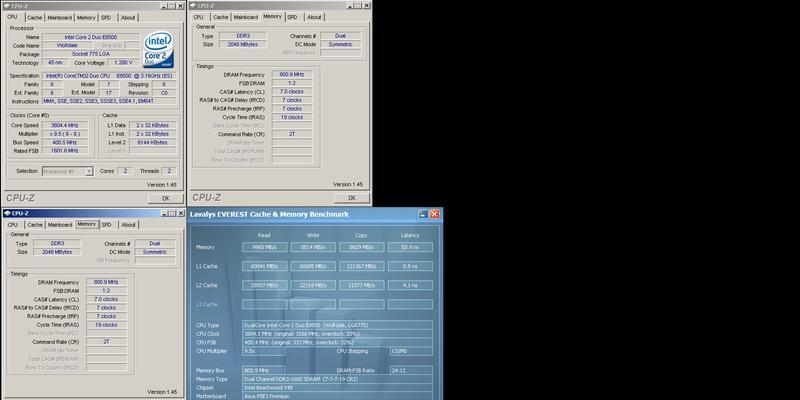Click the title bar icon of the blue-titled CPU-Z window

click(7, 213)
